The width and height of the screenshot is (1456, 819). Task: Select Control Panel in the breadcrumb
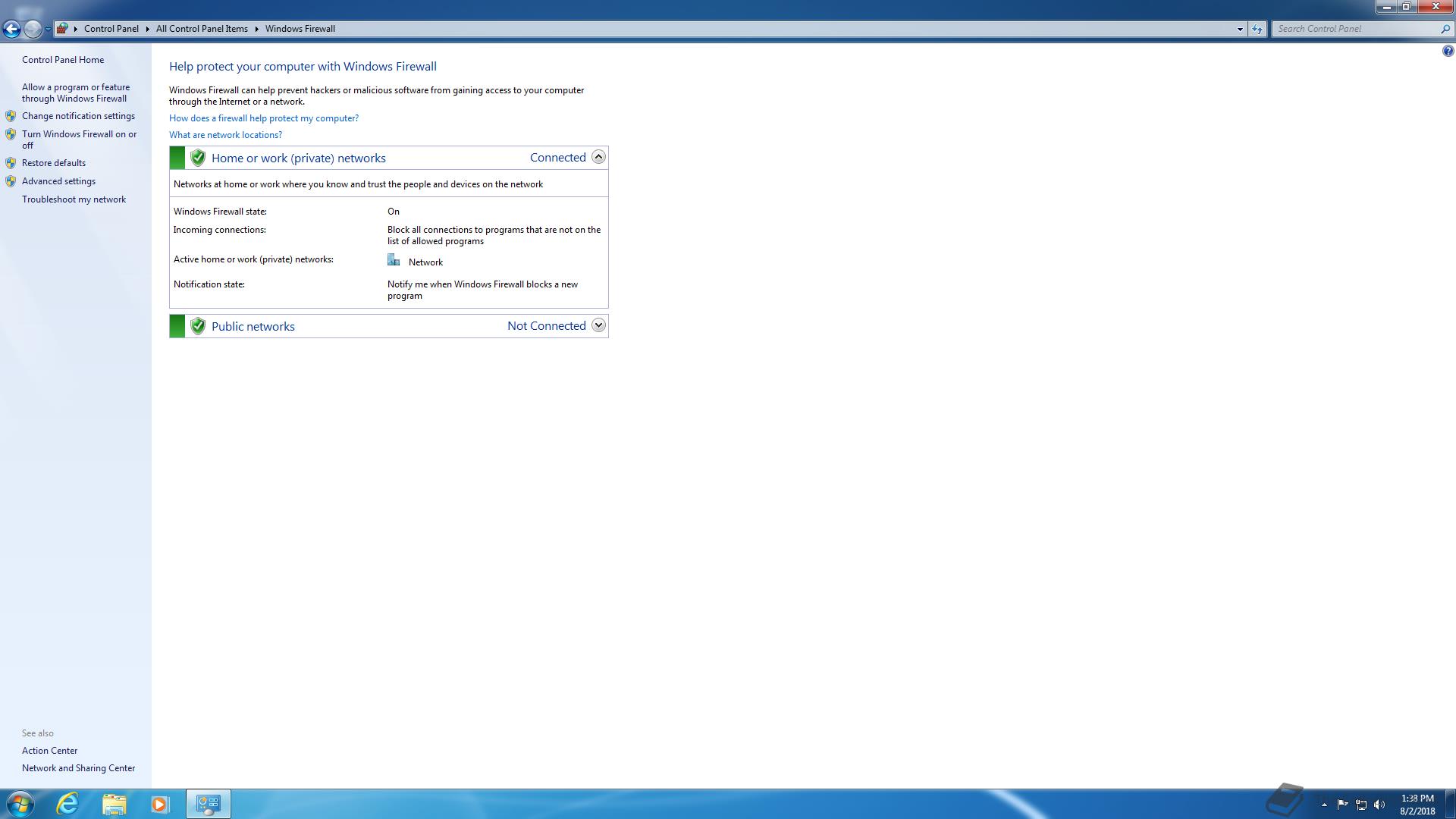click(x=111, y=29)
